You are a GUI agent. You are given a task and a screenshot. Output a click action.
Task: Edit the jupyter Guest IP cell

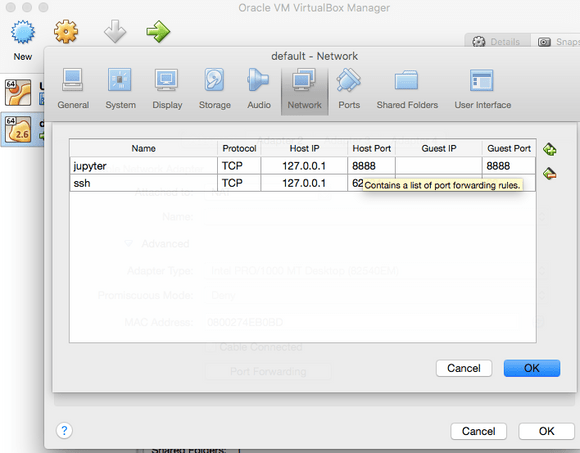439,166
